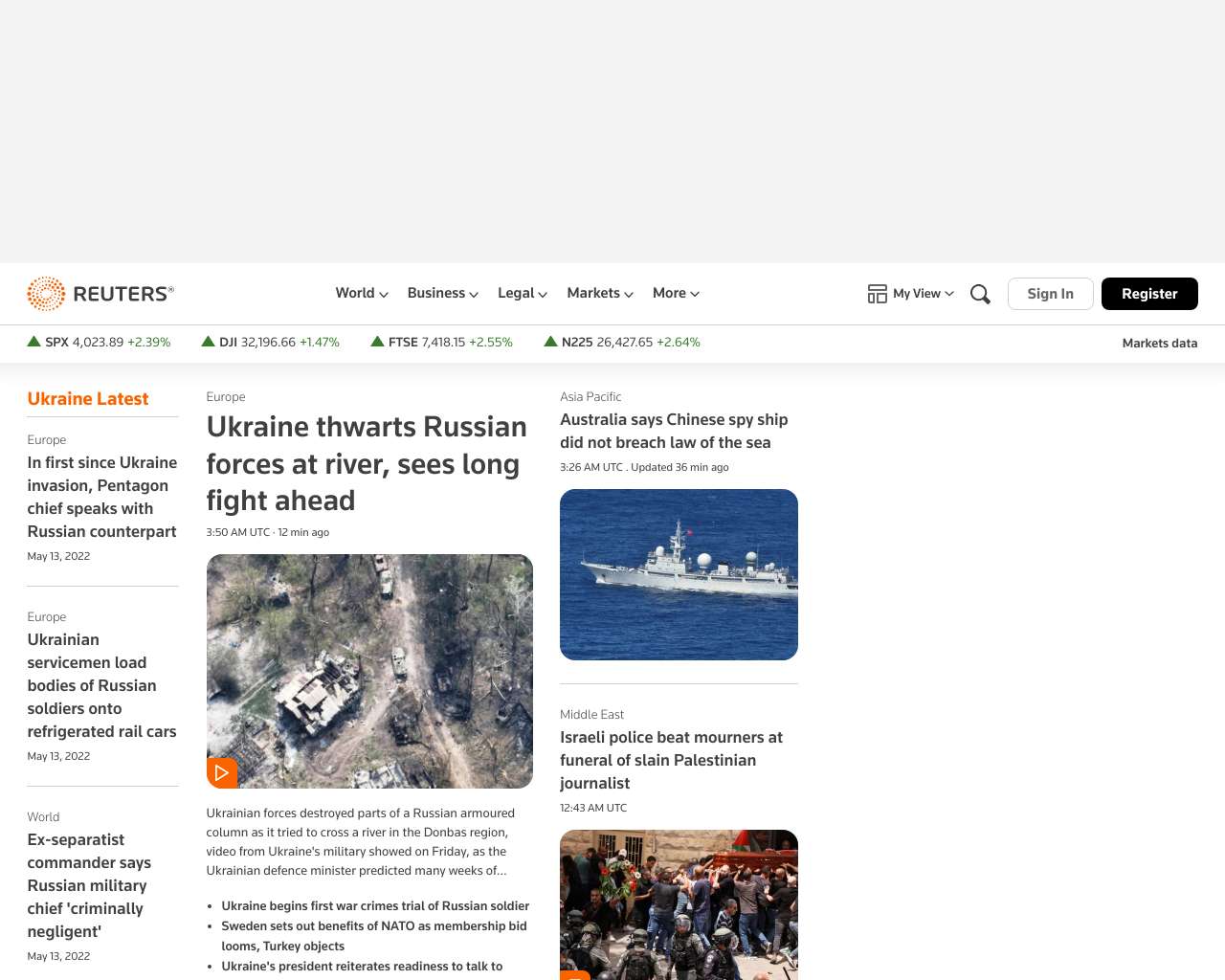Screen dimensions: 1225x980
Task: Click the Sign In button
Action: click(1051, 294)
